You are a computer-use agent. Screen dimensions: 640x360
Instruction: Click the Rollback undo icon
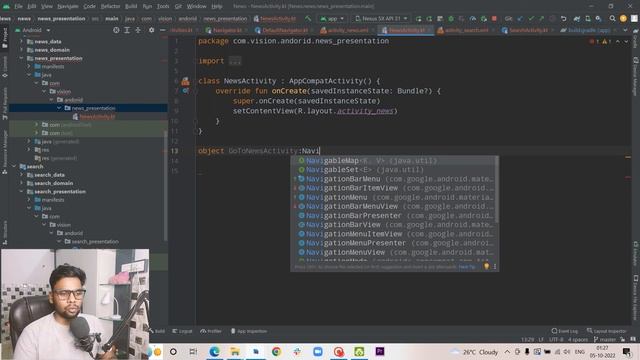tap(563, 19)
